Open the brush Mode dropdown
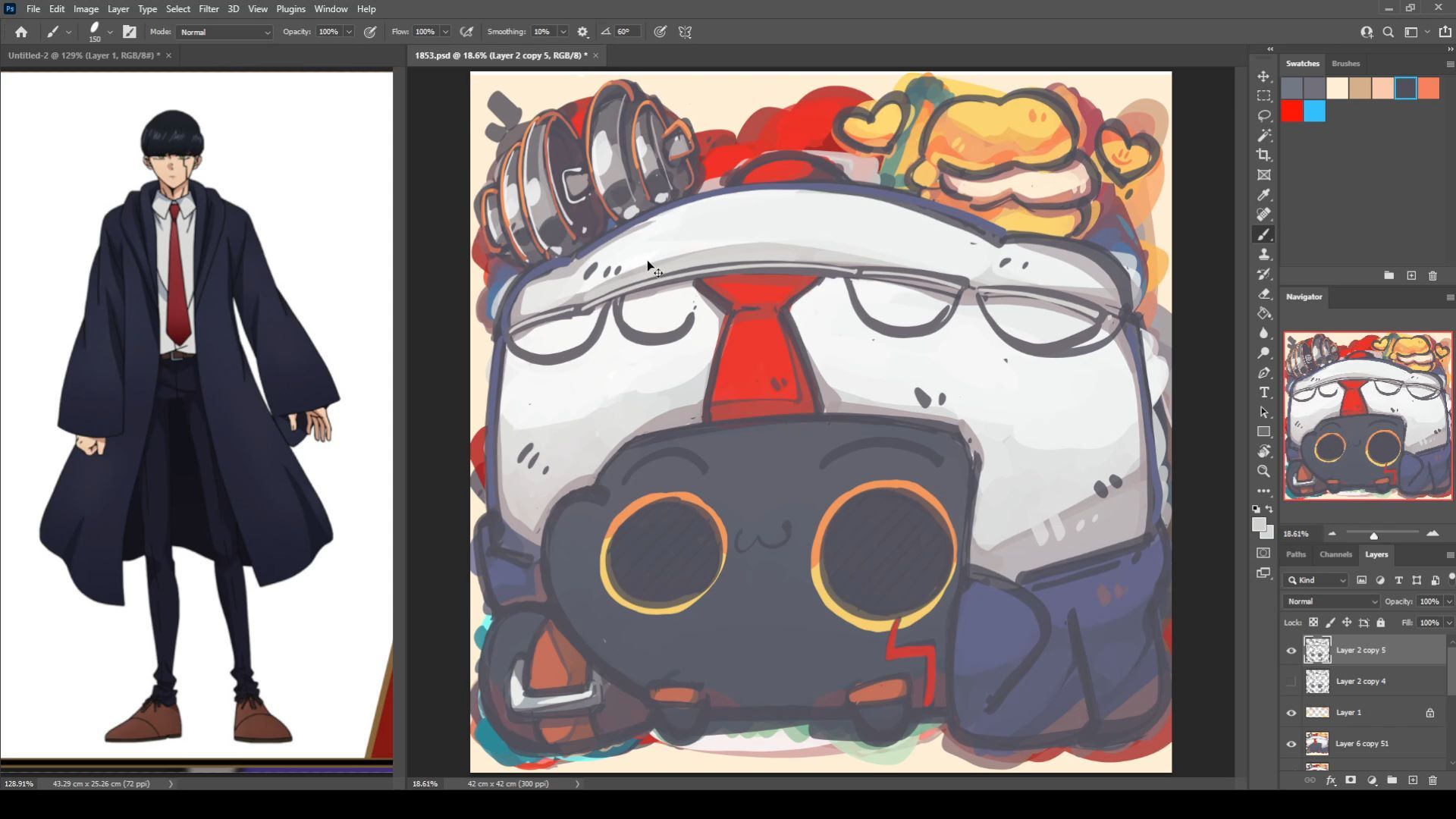1456x819 pixels. [x=224, y=32]
